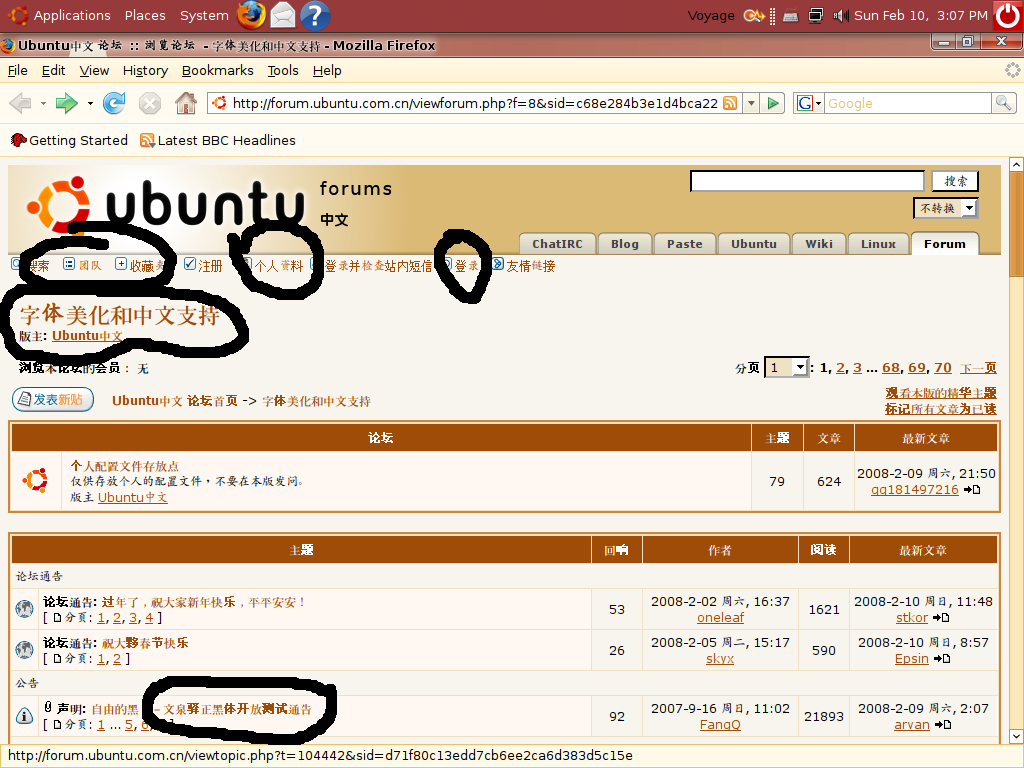Open the History menu
The width and height of the screenshot is (1024, 768).
click(x=145, y=70)
